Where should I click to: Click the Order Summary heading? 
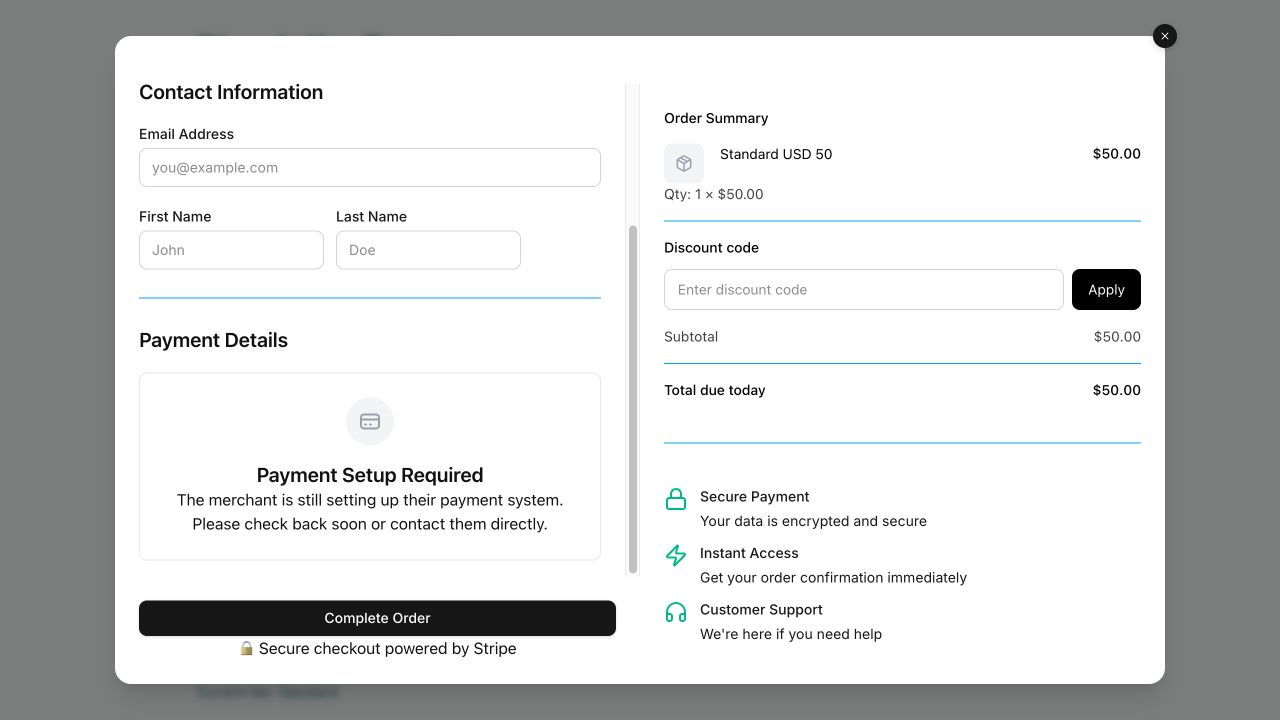[716, 118]
